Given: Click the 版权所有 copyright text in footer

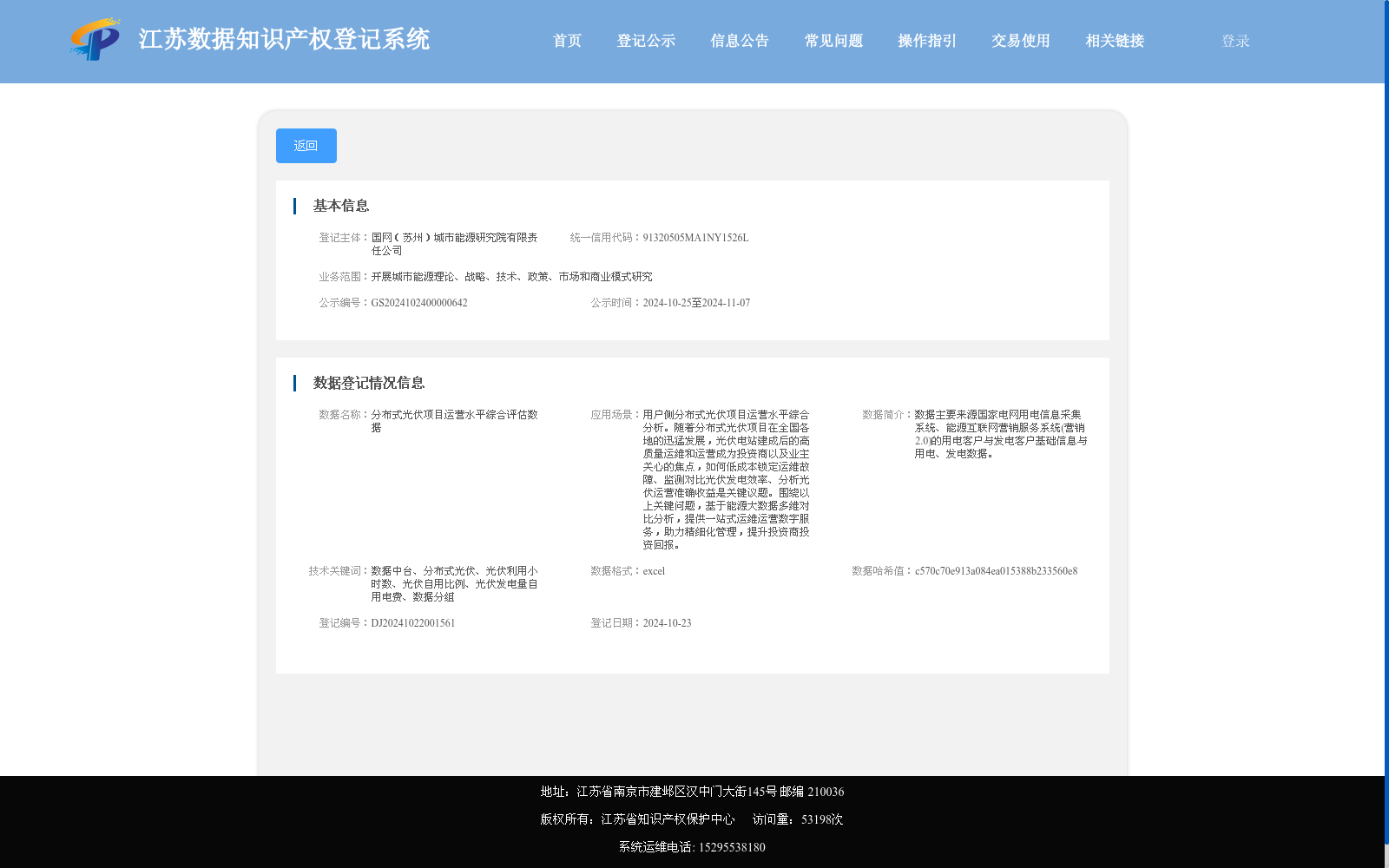Looking at the screenshot, I should click(637, 819).
